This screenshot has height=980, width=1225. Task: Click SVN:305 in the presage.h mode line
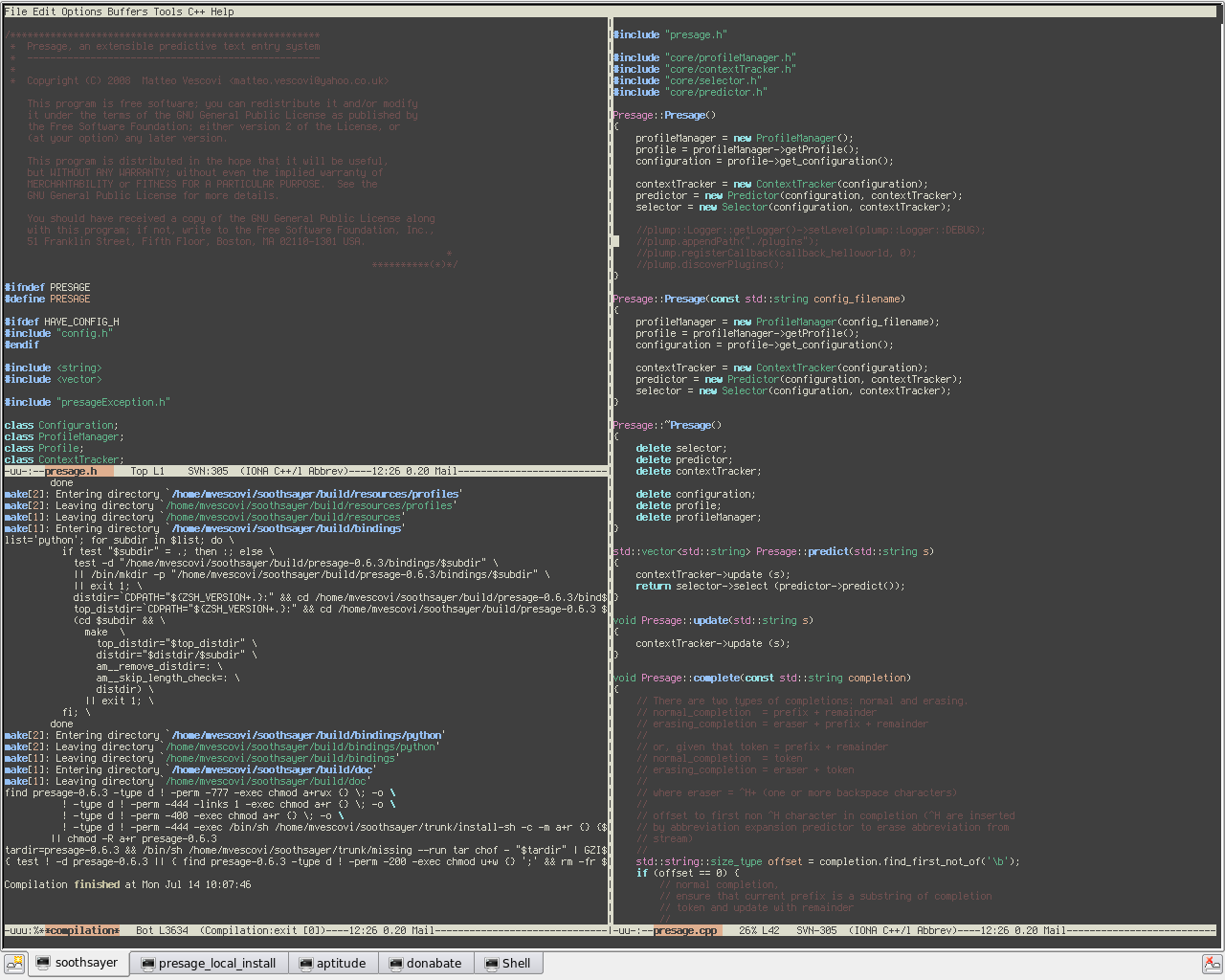208,471
